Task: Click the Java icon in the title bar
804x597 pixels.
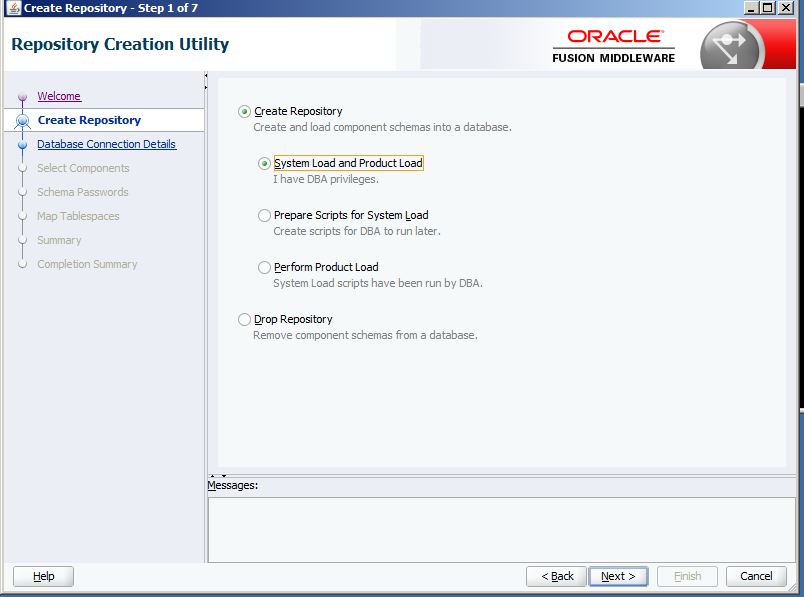Action: point(12,8)
